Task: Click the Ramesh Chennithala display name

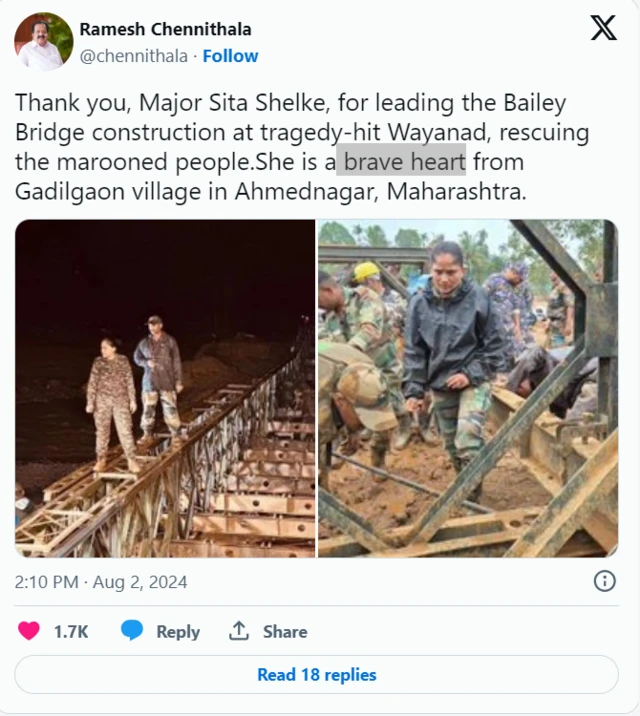Action: tap(165, 29)
